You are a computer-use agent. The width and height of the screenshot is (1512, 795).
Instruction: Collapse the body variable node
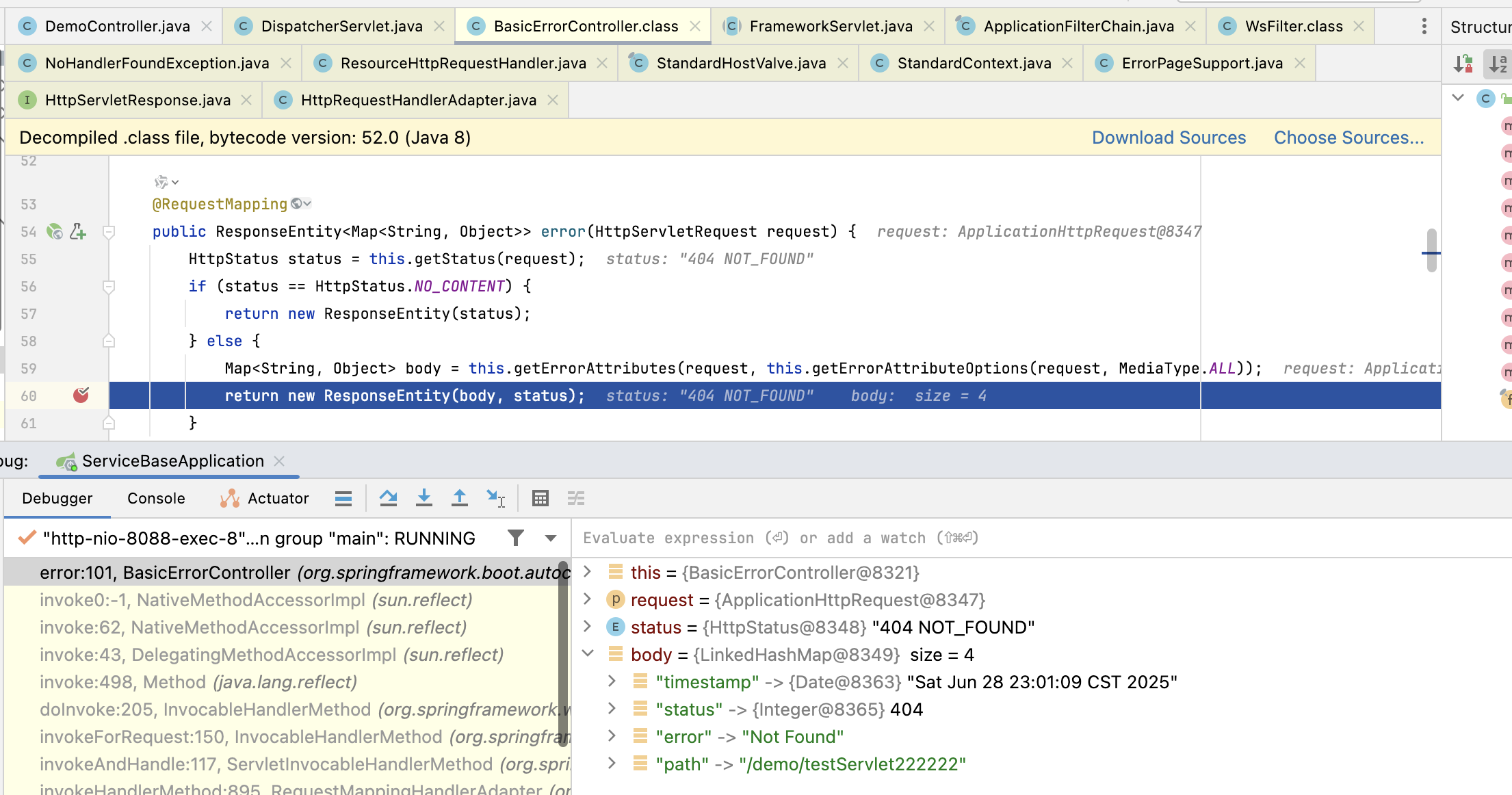coord(588,654)
